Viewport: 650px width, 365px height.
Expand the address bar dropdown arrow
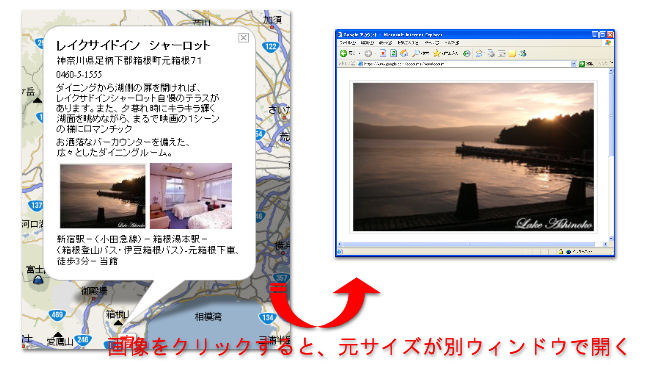click(x=573, y=64)
